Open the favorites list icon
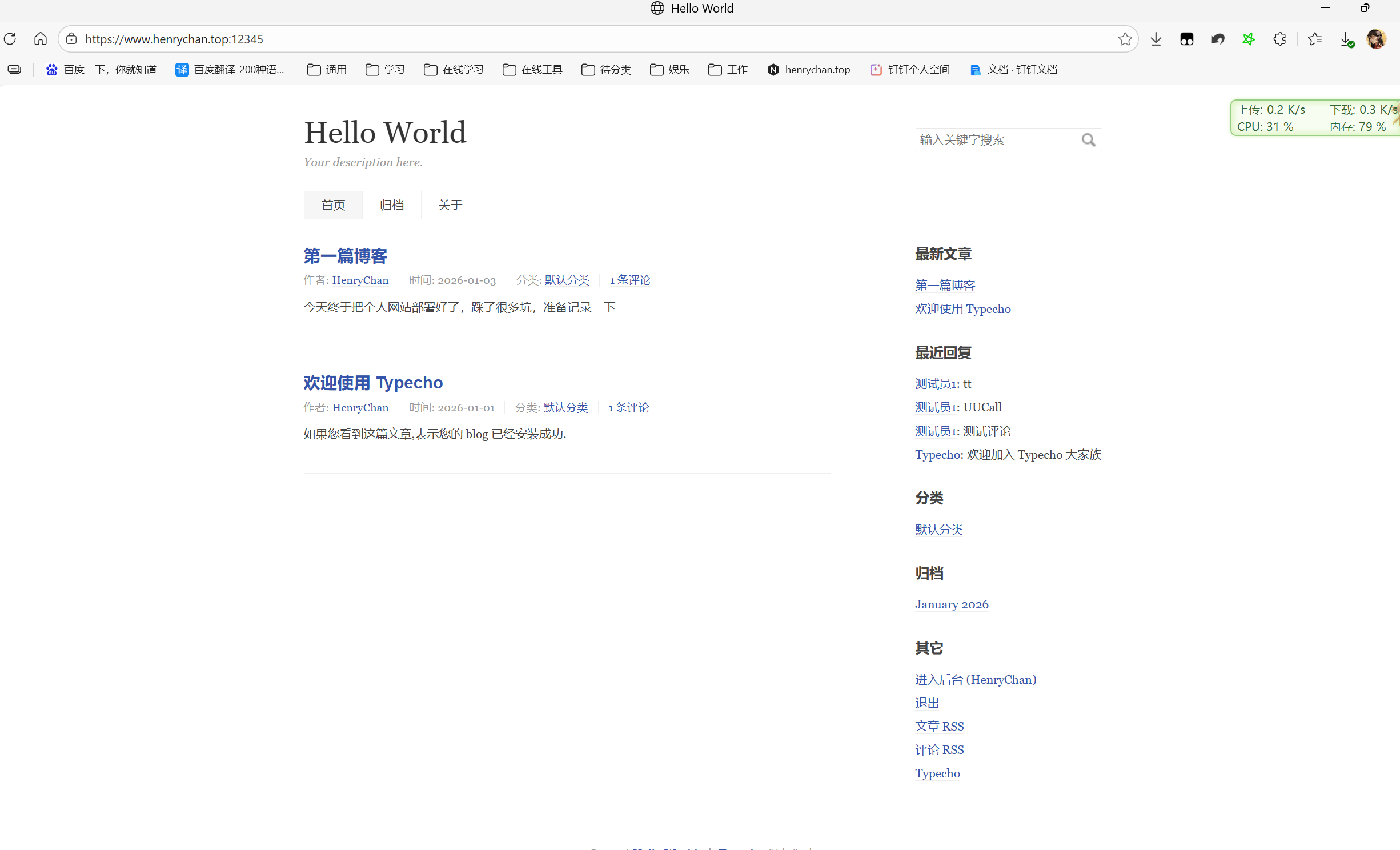1400x850 pixels. 1314,39
